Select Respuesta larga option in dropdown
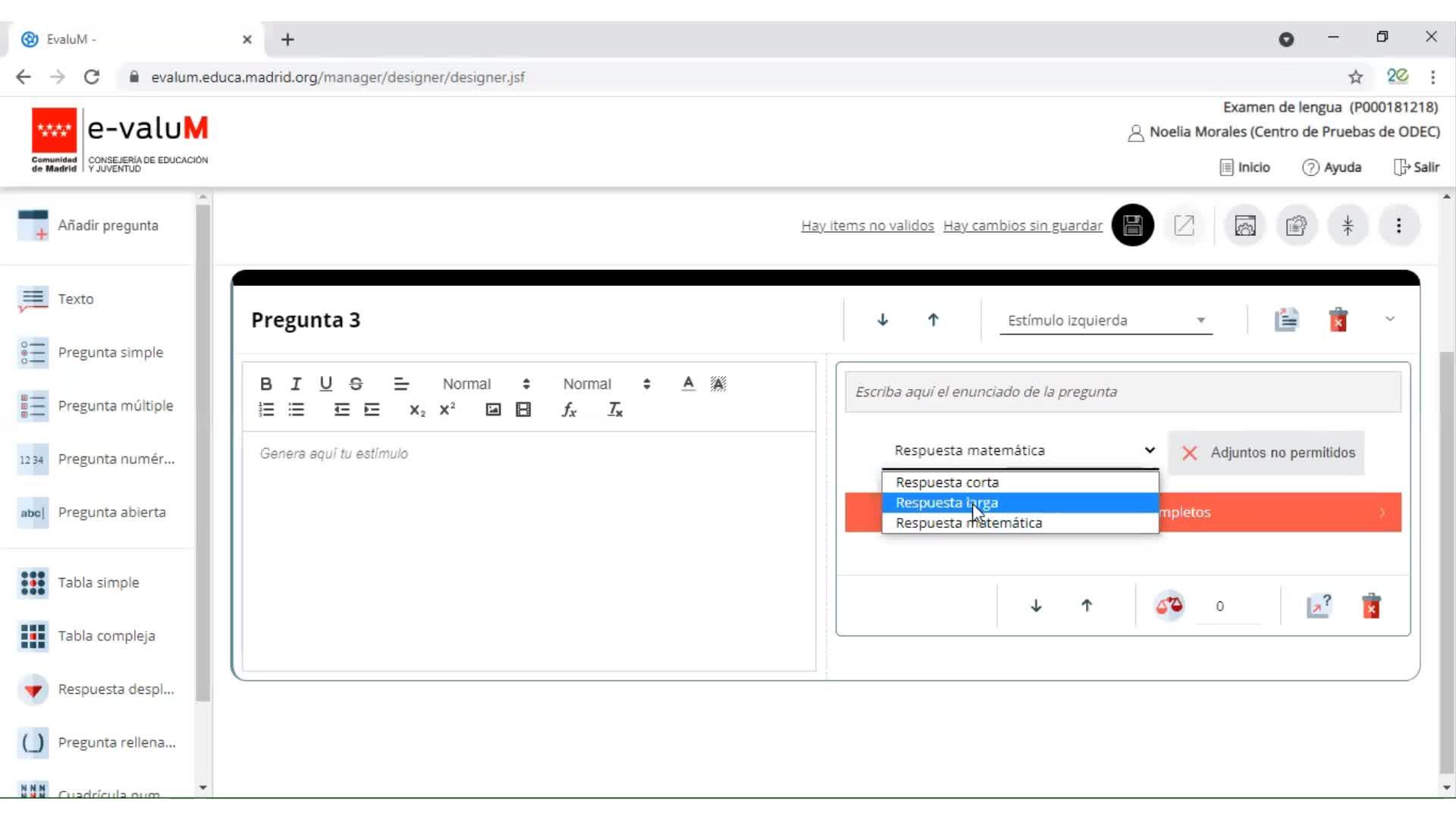 pos(946,503)
